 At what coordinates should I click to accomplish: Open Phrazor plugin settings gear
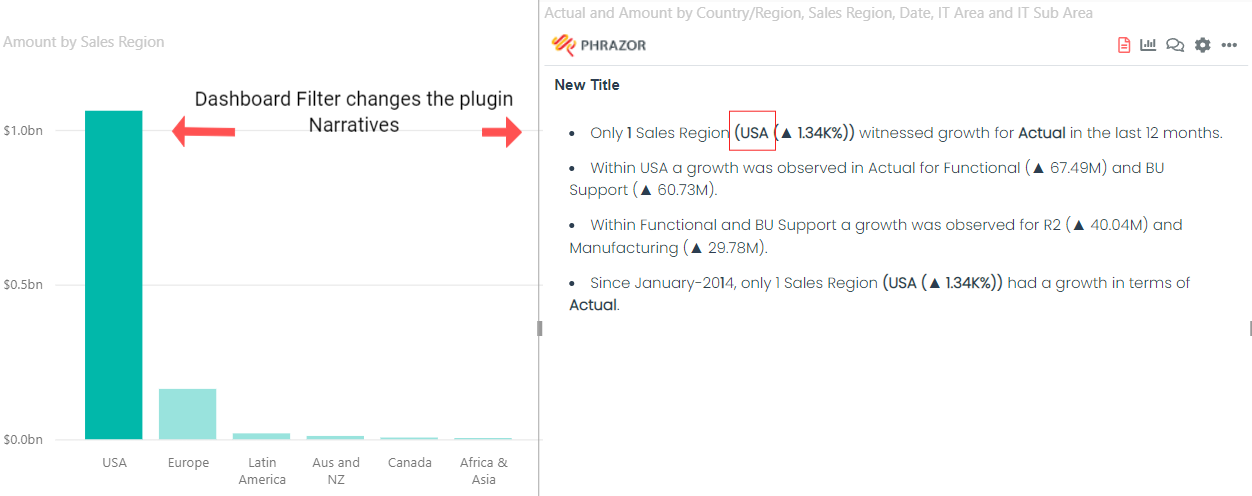[x=1202, y=45]
